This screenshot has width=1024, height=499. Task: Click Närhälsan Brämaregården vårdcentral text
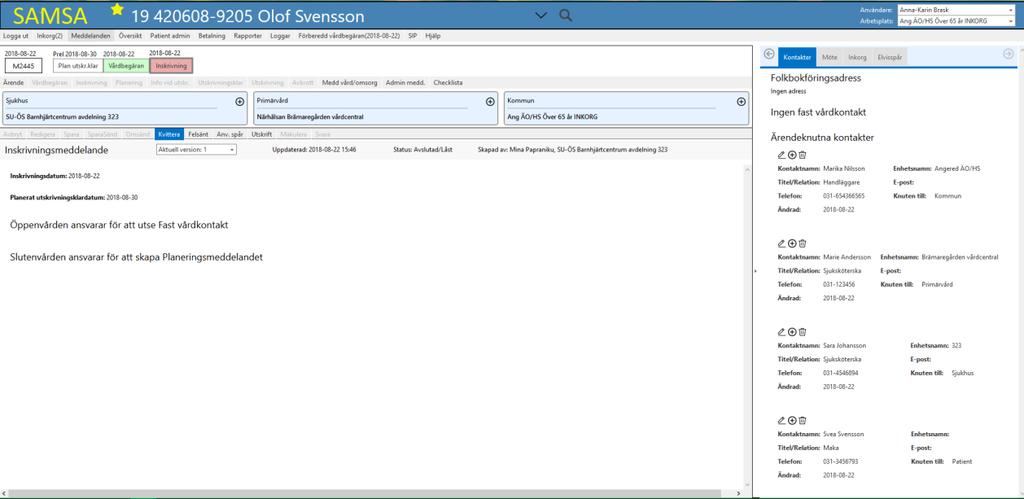[310, 117]
